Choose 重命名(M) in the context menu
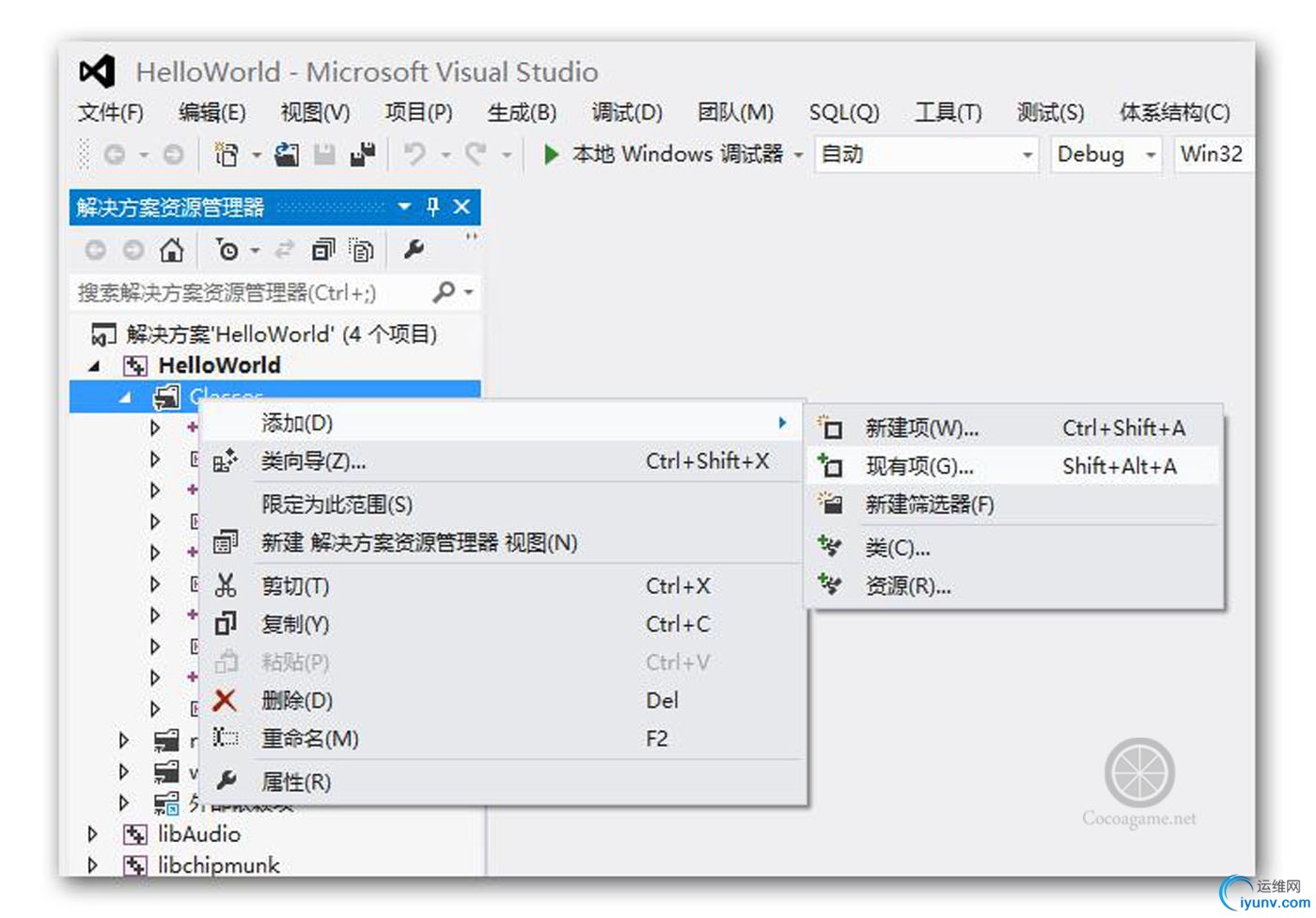 (503, 739)
